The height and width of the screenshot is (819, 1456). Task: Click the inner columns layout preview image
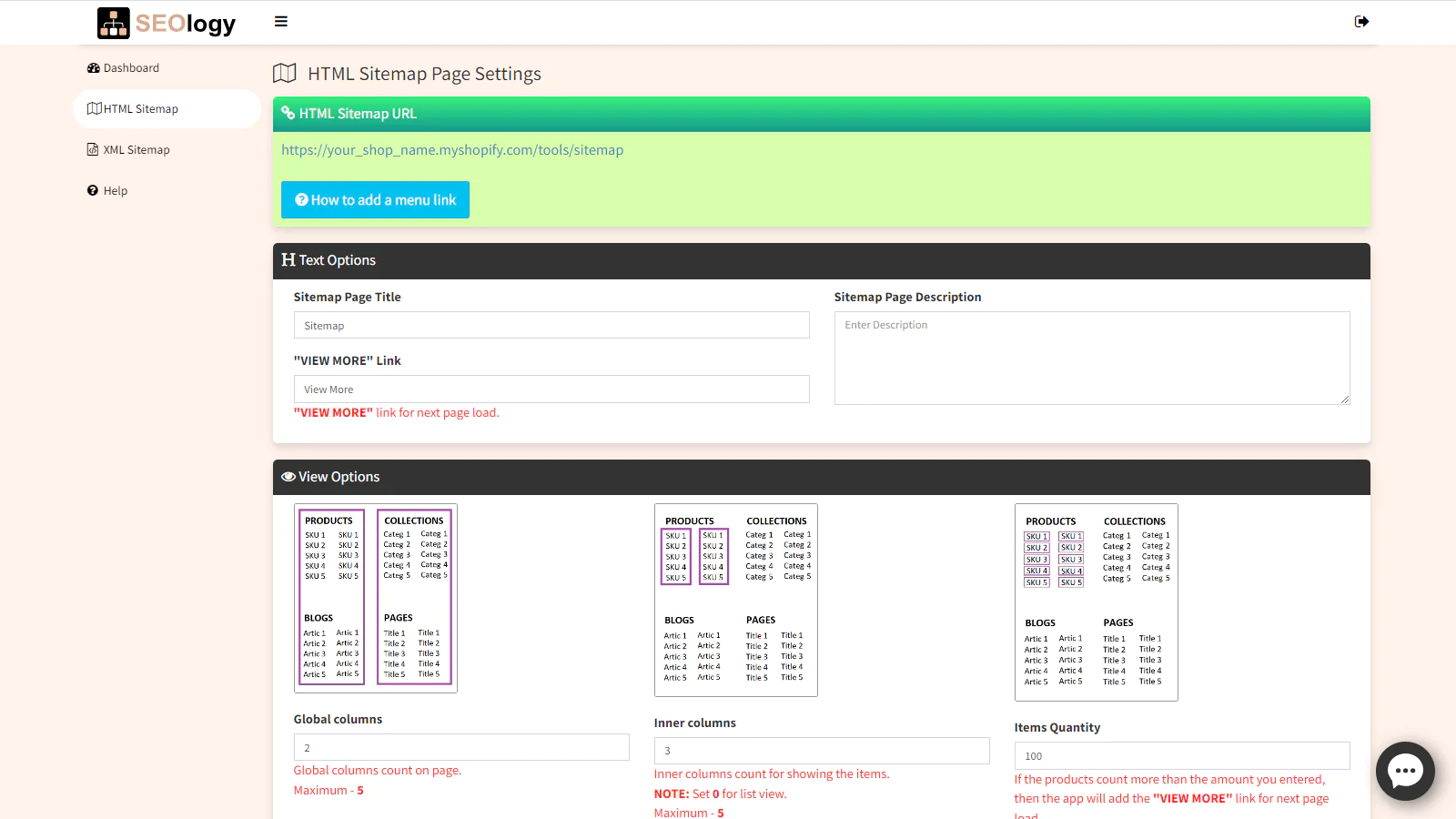point(736,600)
